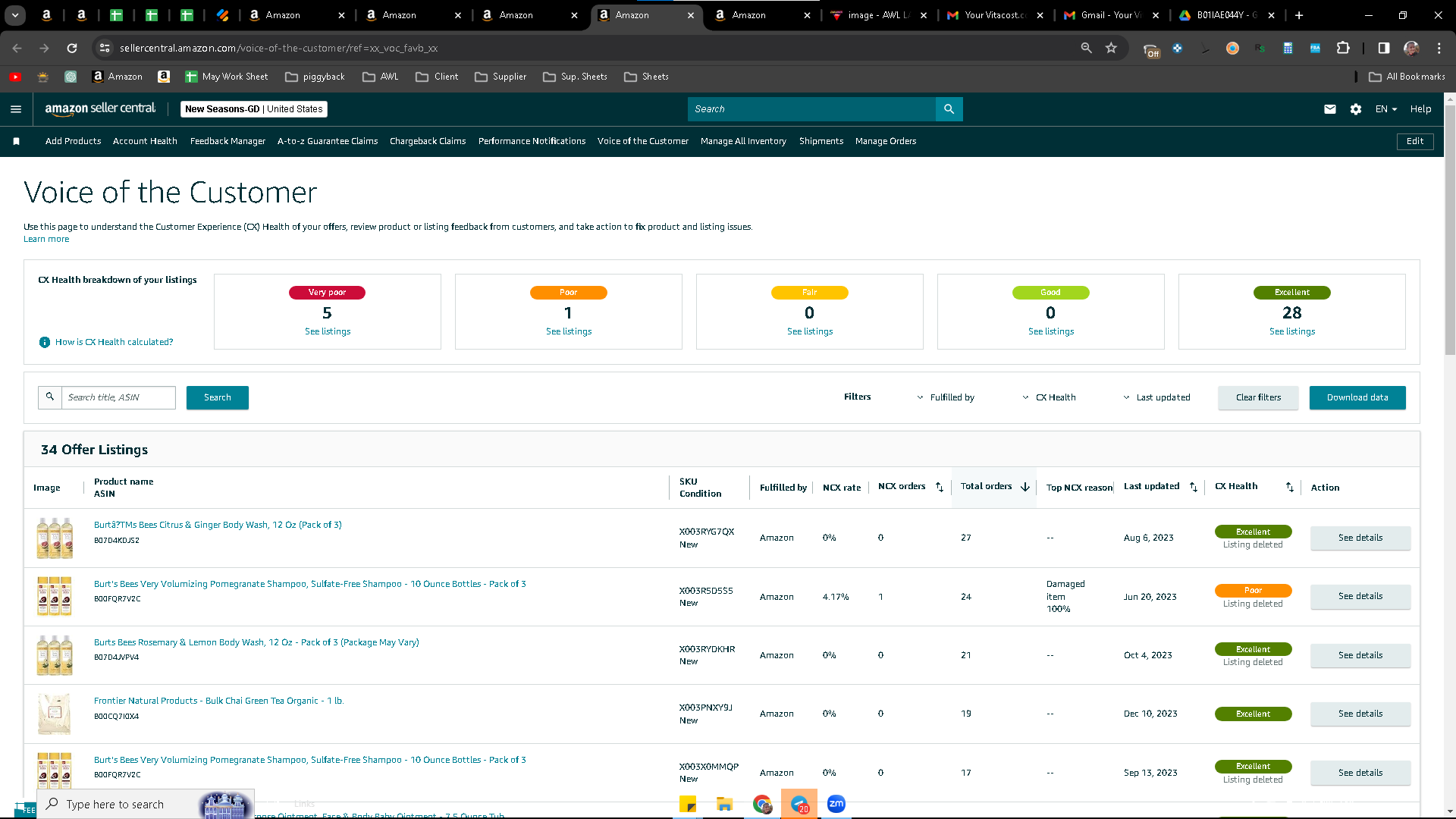Open How is CX Health calculated link

[114, 342]
